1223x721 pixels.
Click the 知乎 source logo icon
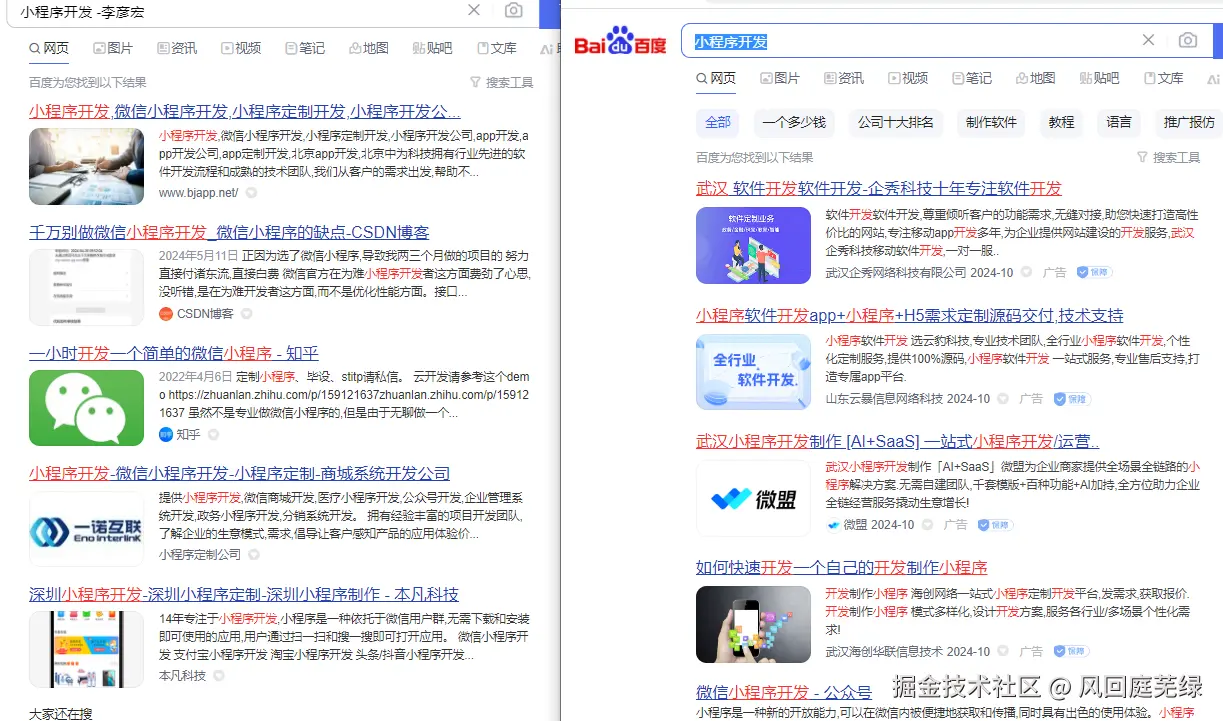point(166,434)
